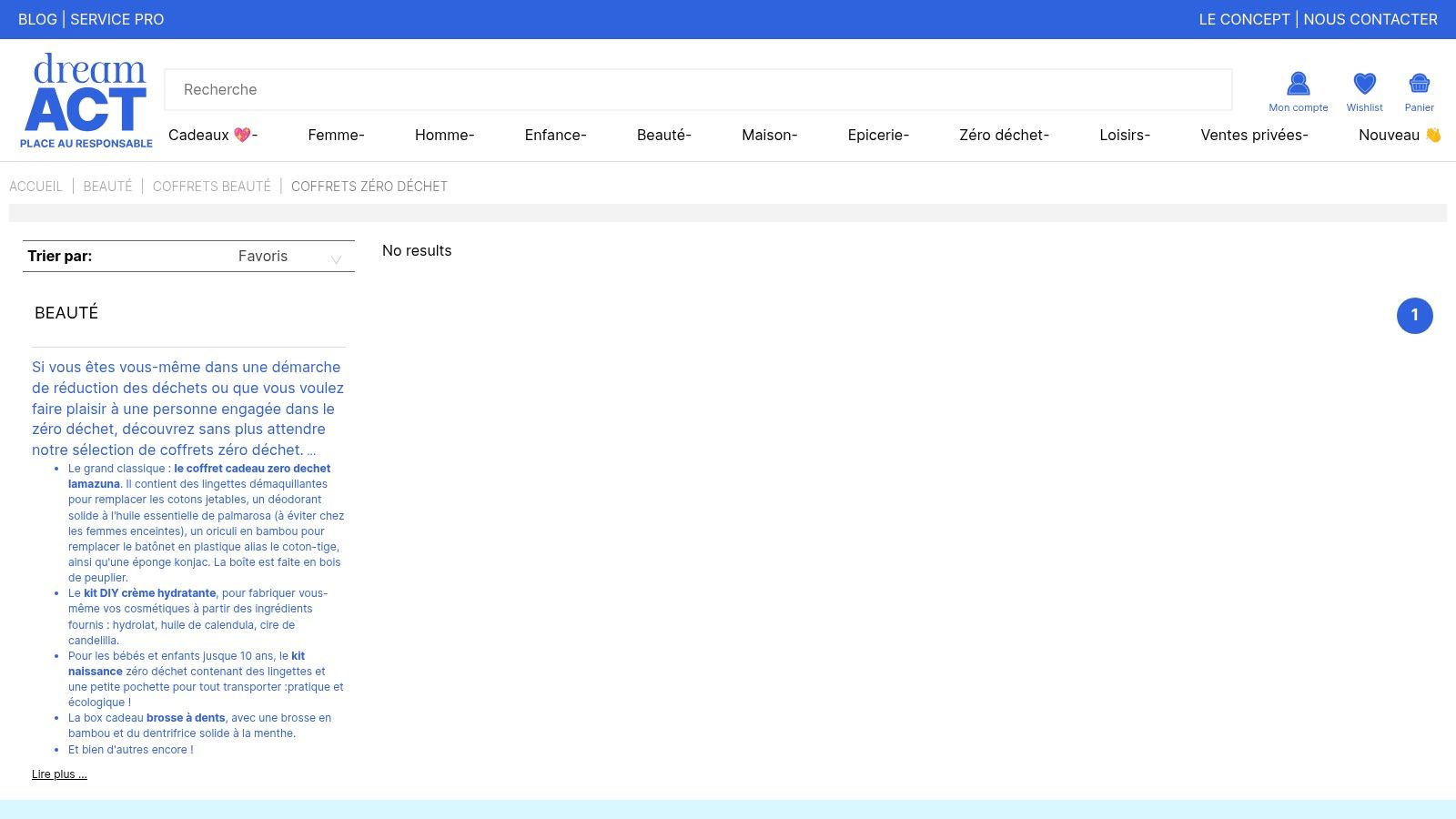Open the Panier basket icon
Viewport: 1456px width, 819px height.
1419,85
